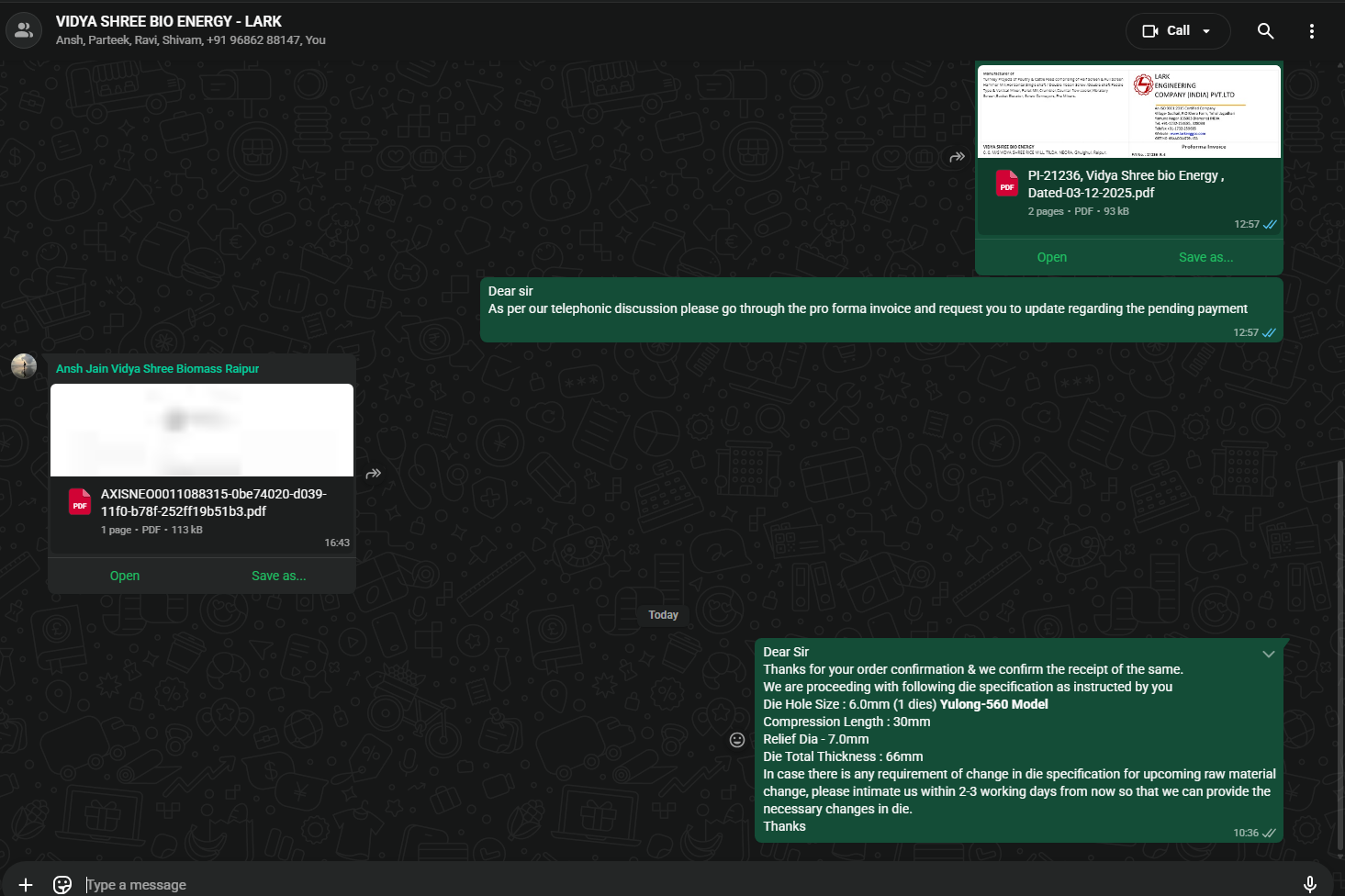
Task: Search within the chat
Action: pyautogui.click(x=1265, y=31)
